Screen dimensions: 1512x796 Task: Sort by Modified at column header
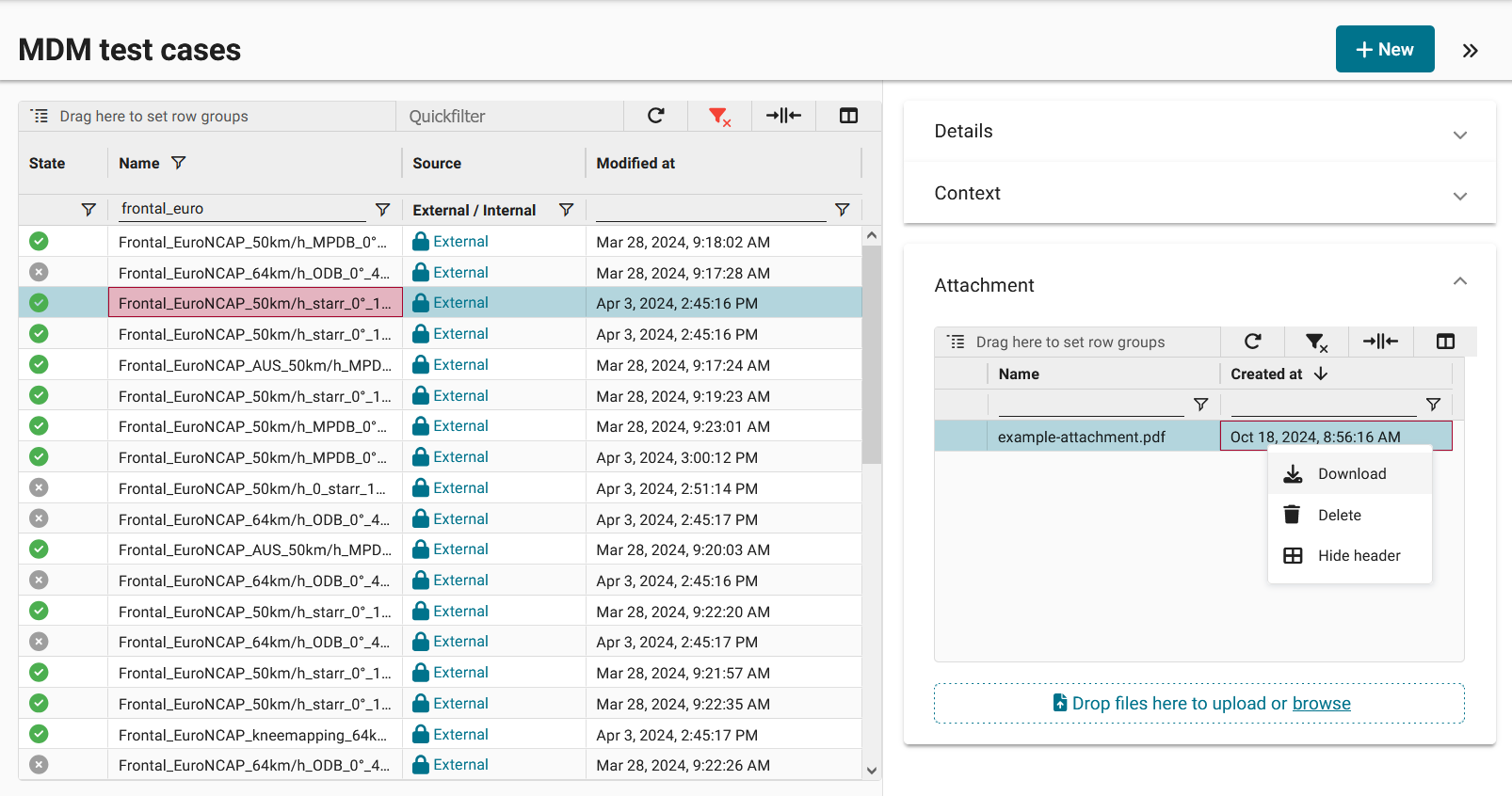pyautogui.click(x=635, y=163)
